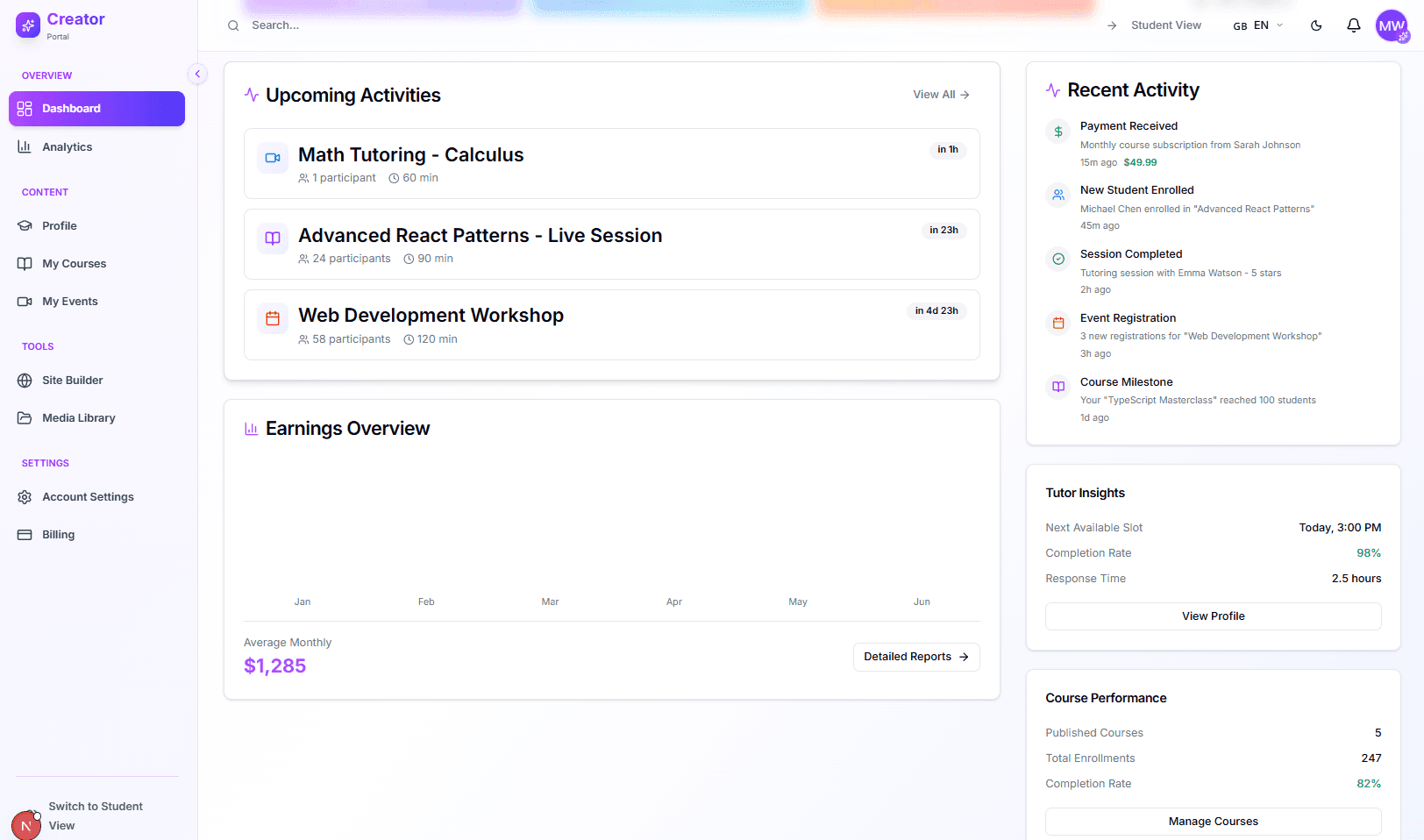Open notifications via the bell icon
The width and height of the screenshot is (1424, 840).
coord(1353,25)
